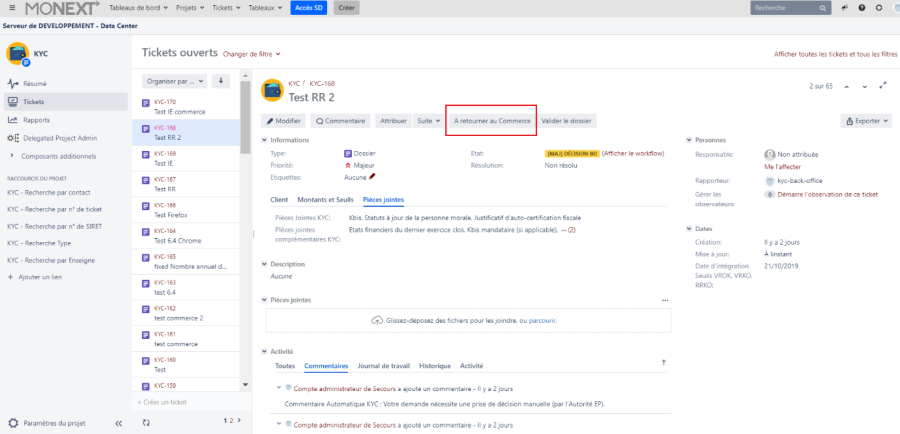900x434 pixels.
Task: Collapse the sidebar with double chevron
Action: point(118,422)
